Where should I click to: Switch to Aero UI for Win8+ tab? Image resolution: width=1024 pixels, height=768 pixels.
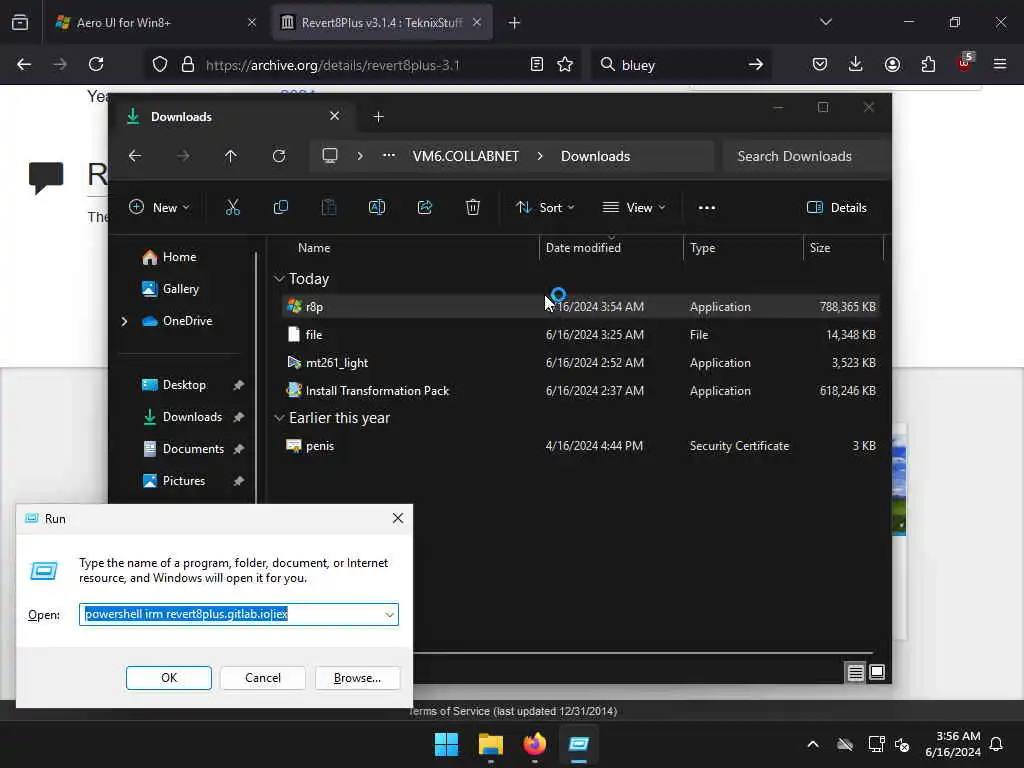point(155,23)
